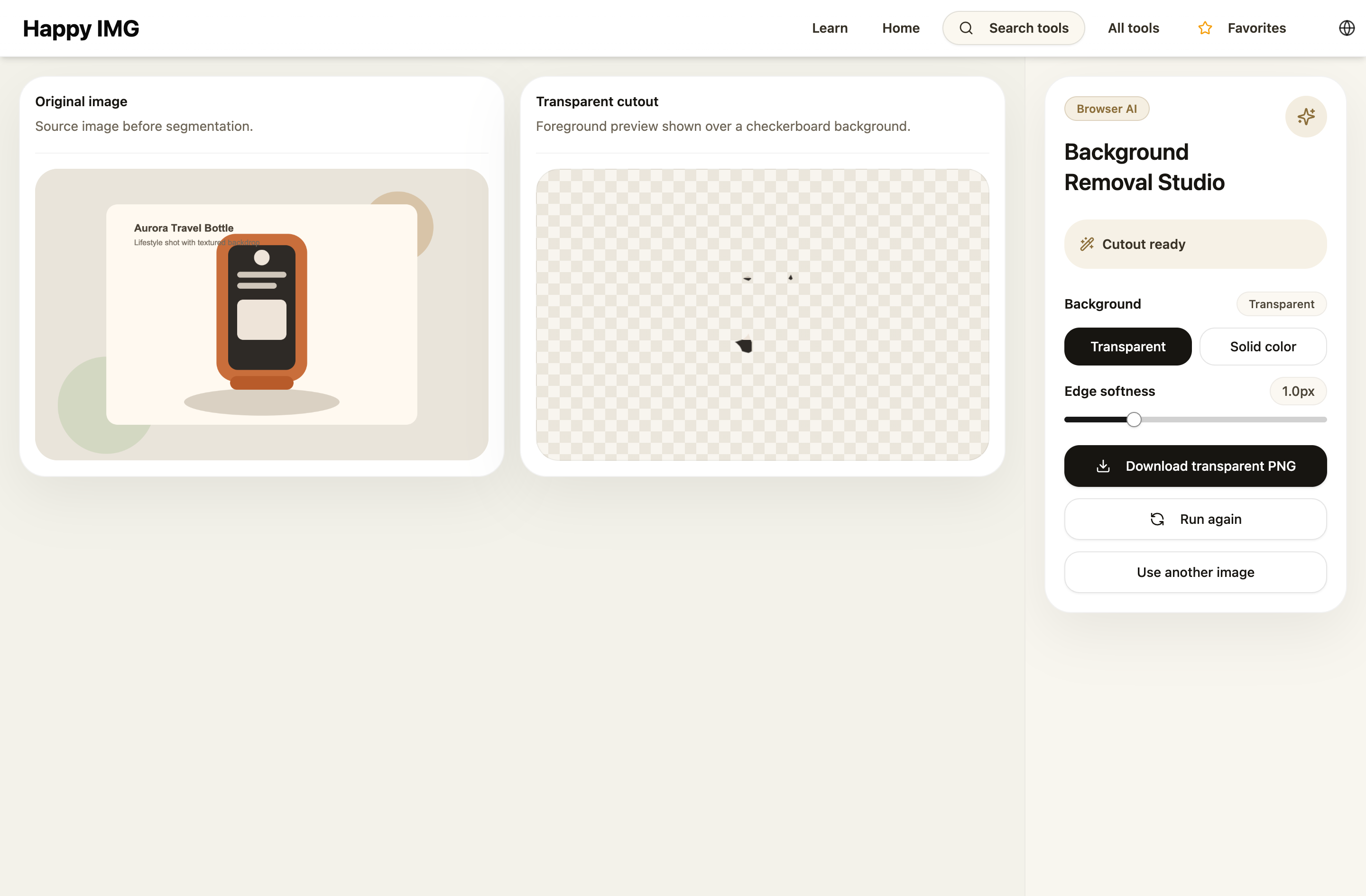Viewport: 1366px width, 896px height.
Task: Click the refresh icon inside Run again button
Action: tap(1158, 519)
